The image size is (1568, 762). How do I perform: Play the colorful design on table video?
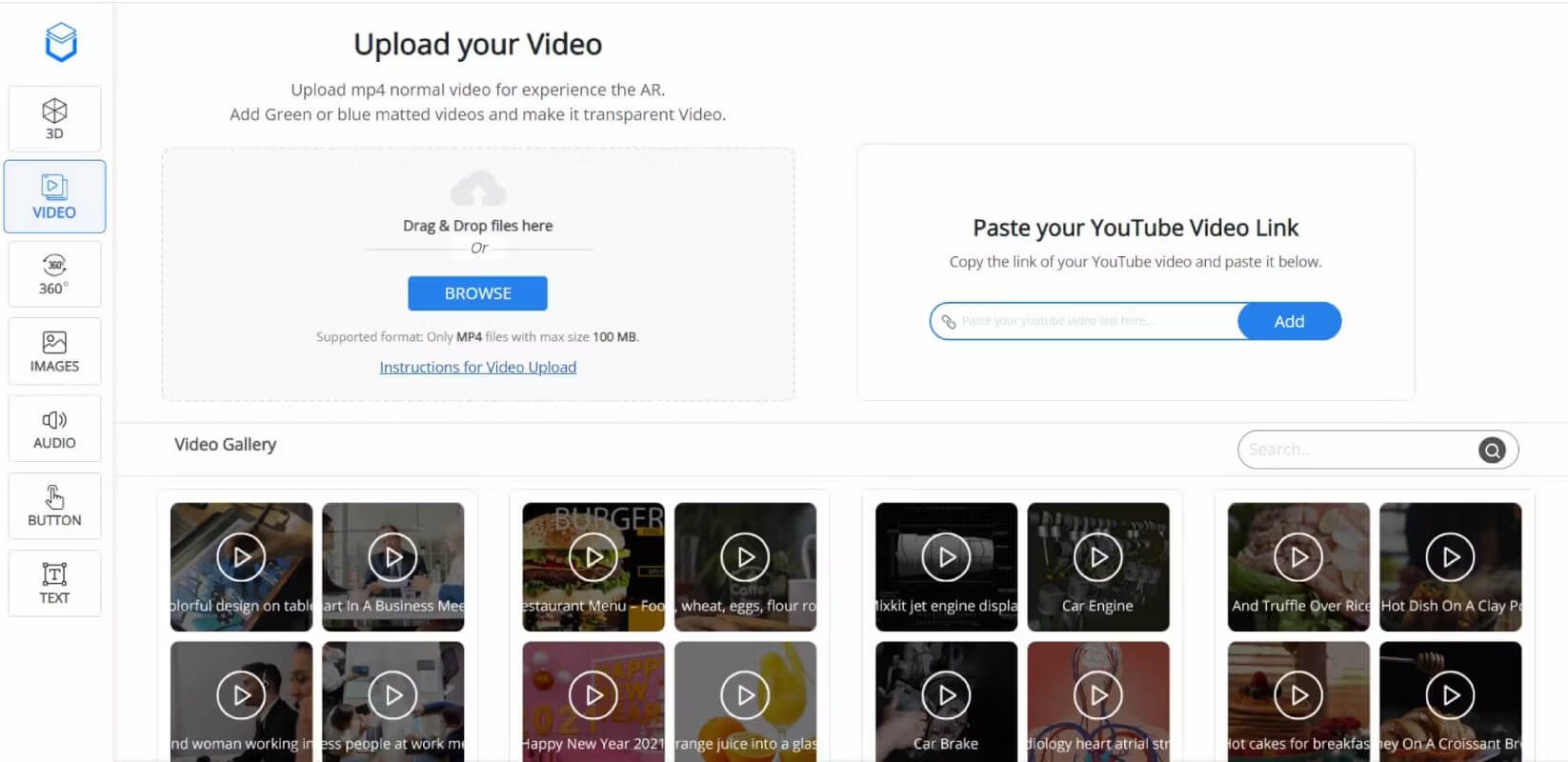(241, 557)
